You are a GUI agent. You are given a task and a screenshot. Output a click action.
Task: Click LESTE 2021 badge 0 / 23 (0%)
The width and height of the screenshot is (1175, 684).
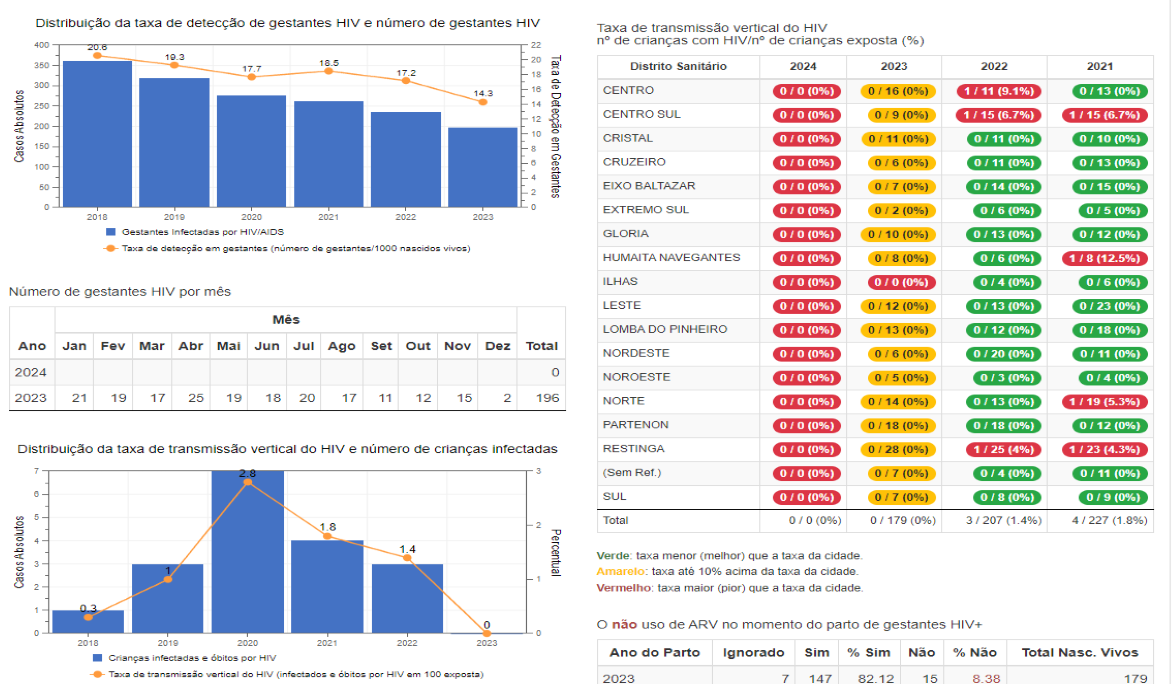(1109, 306)
